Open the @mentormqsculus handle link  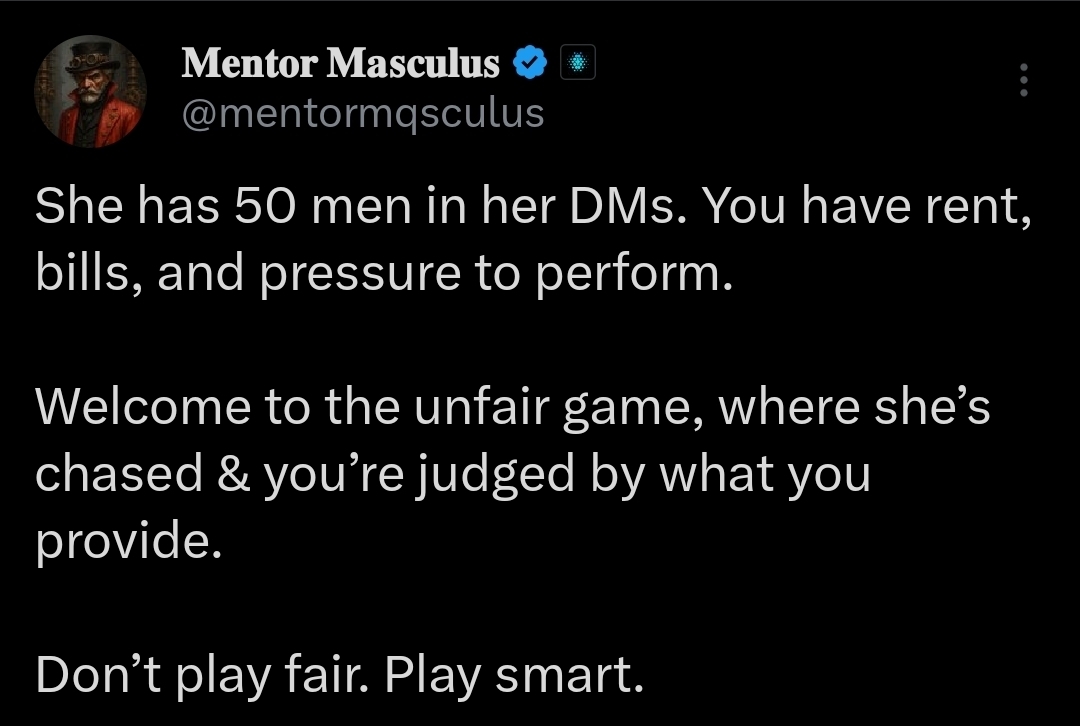[x=363, y=114]
